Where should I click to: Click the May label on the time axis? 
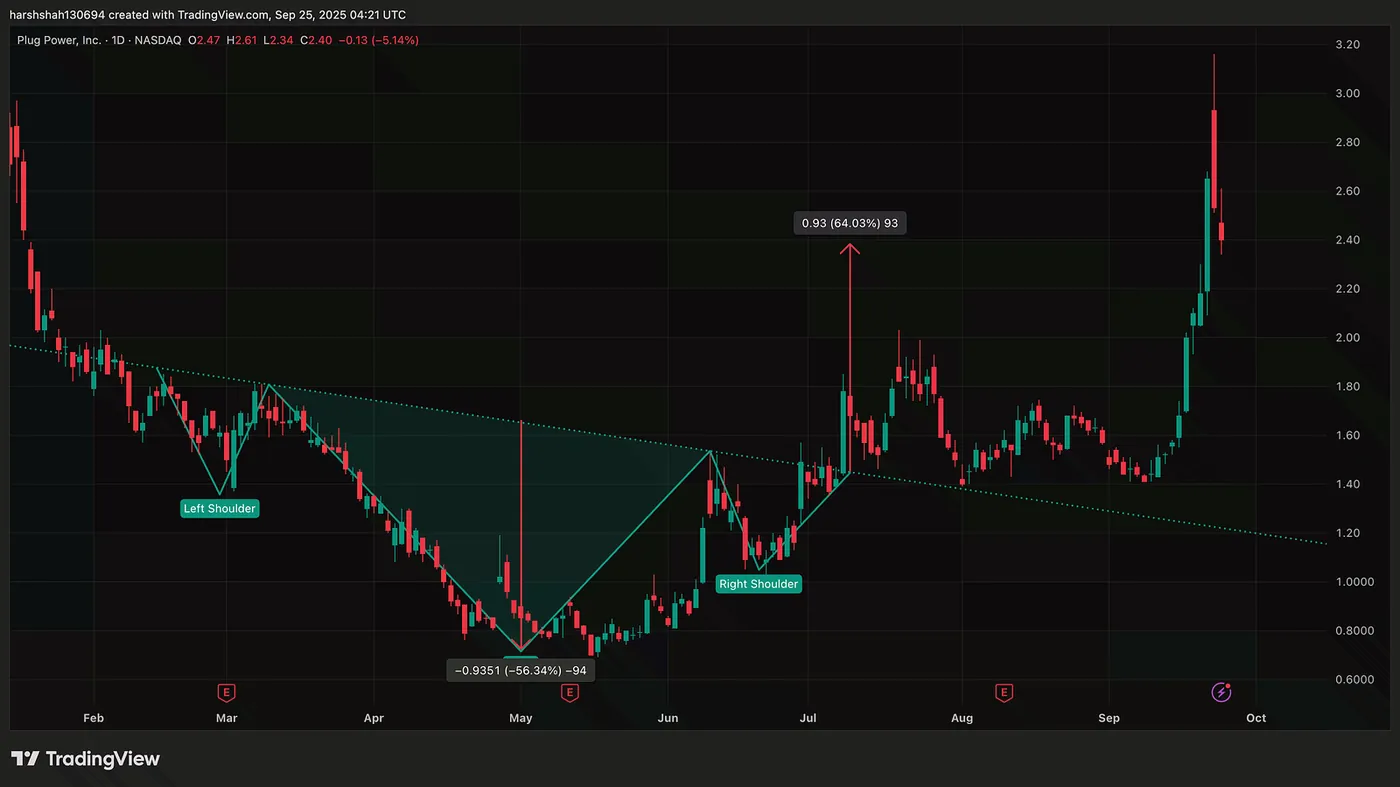tap(520, 718)
